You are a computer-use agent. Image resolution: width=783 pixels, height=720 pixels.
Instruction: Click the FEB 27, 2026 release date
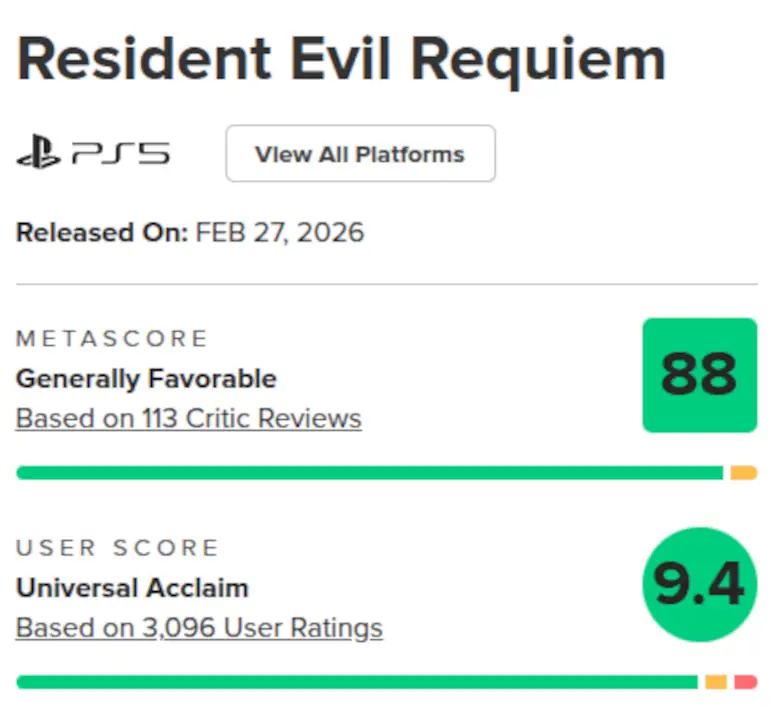(280, 233)
